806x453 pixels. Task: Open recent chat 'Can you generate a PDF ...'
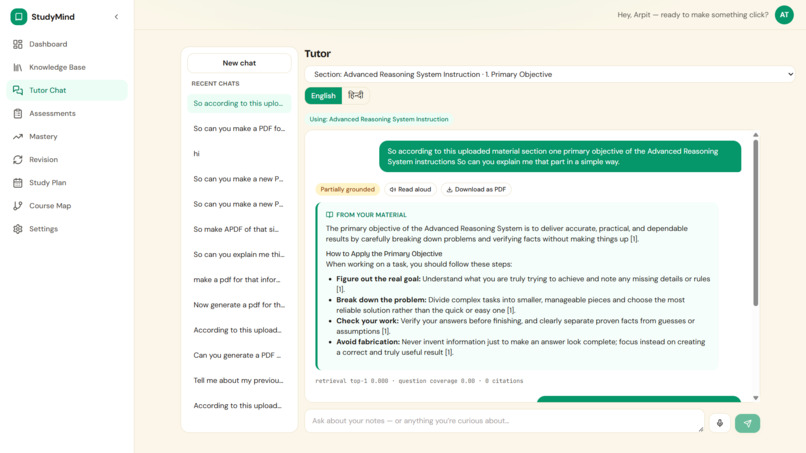pyautogui.click(x=239, y=355)
